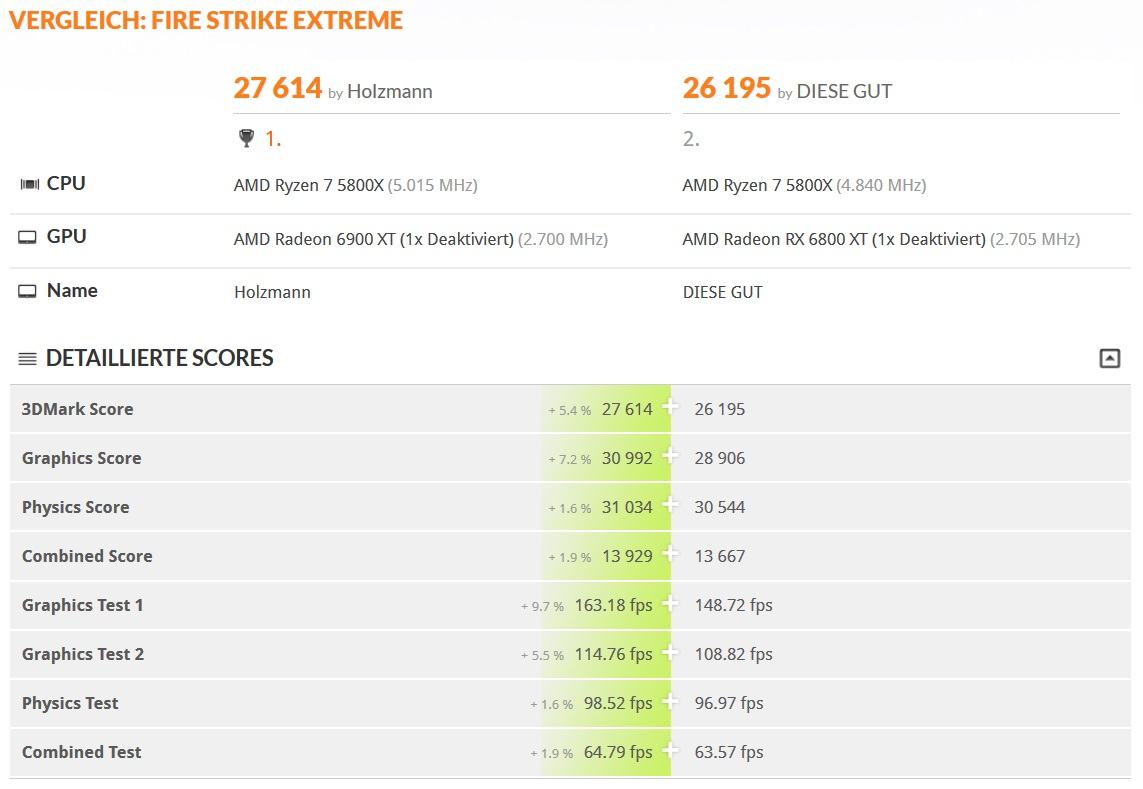1143x789 pixels.
Task: Click the plus marker on Graphics Test 1 row
Action: (x=669, y=603)
